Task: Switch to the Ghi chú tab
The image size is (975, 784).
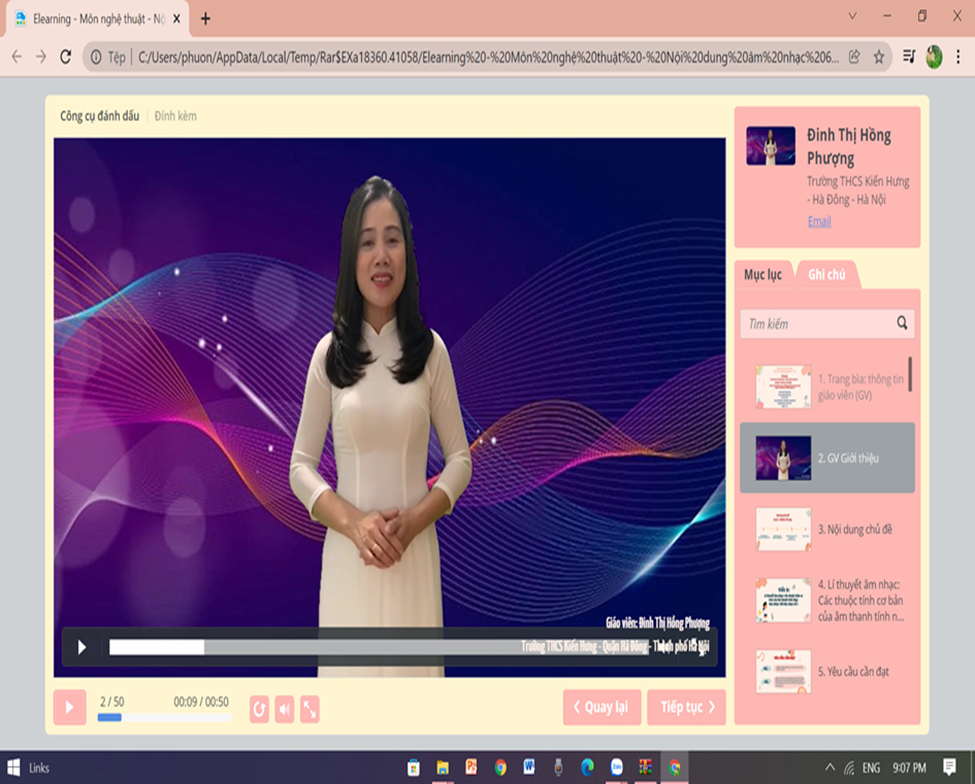Action: pyautogui.click(x=827, y=275)
